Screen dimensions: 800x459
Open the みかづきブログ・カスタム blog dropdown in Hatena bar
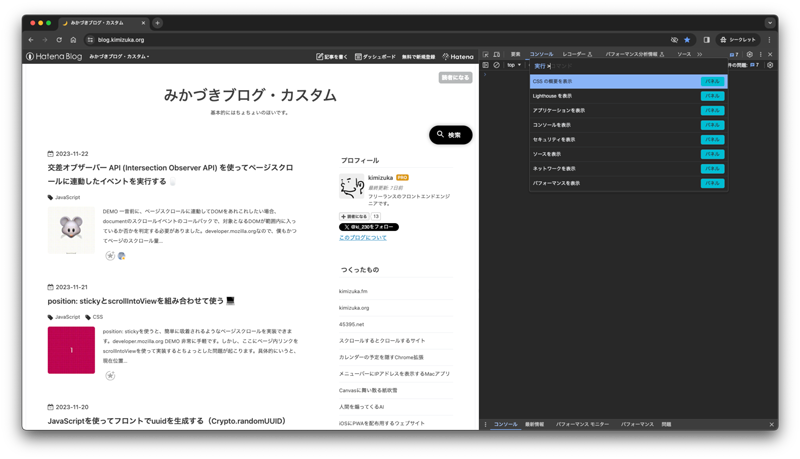tap(119, 57)
